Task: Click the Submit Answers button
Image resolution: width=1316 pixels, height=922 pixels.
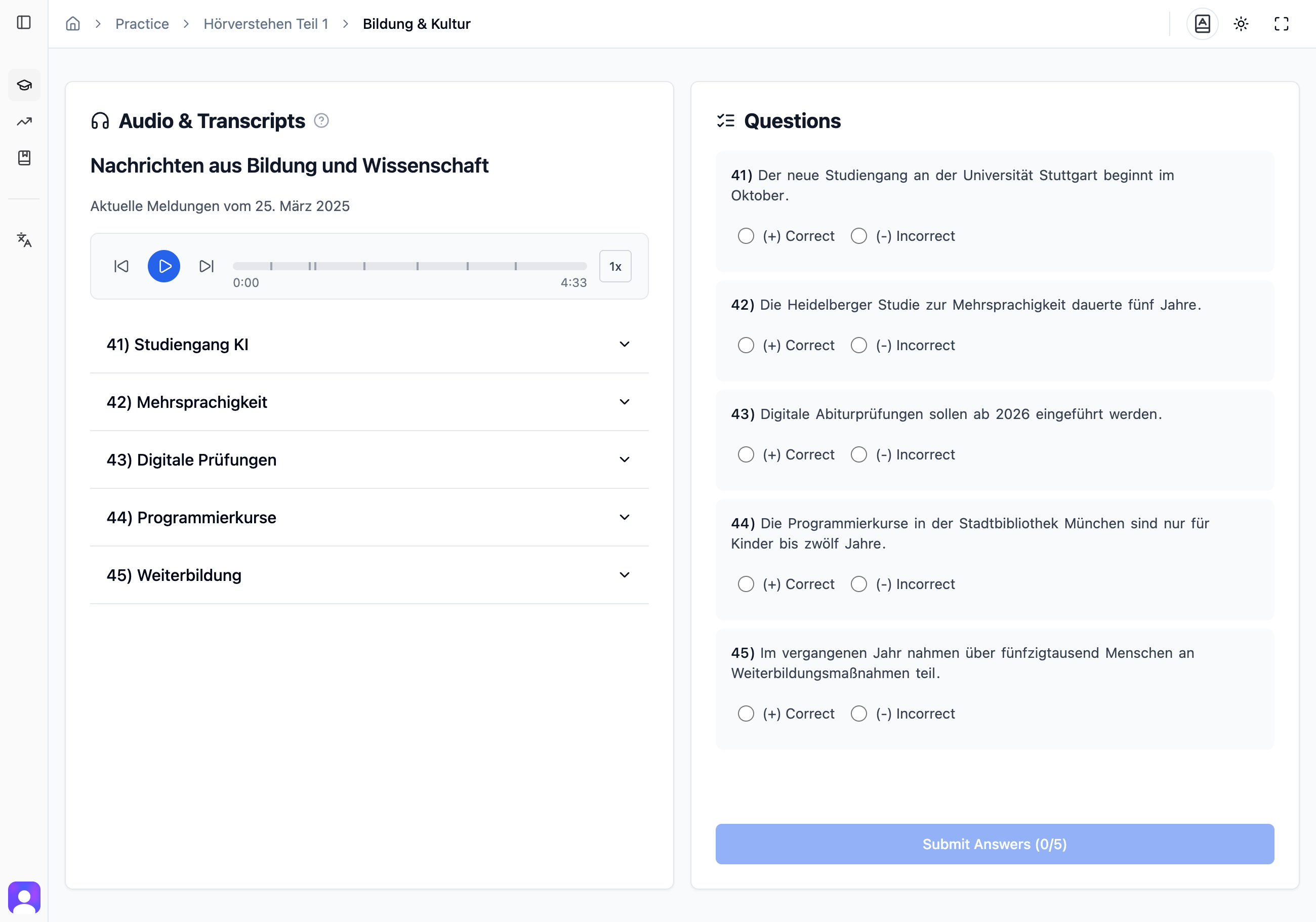Action: pyautogui.click(x=993, y=844)
